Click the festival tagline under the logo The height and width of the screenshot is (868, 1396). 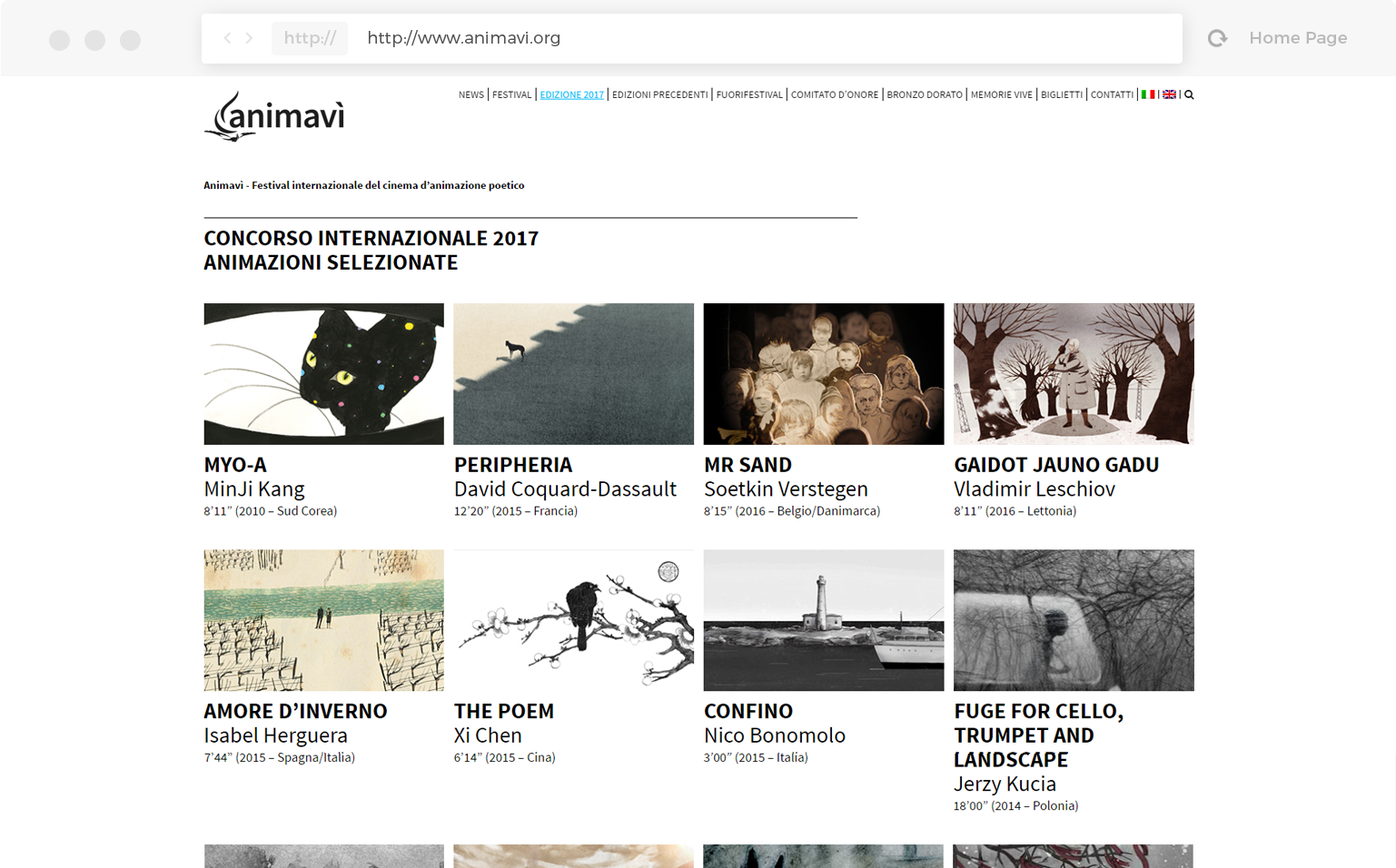coord(363,185)
